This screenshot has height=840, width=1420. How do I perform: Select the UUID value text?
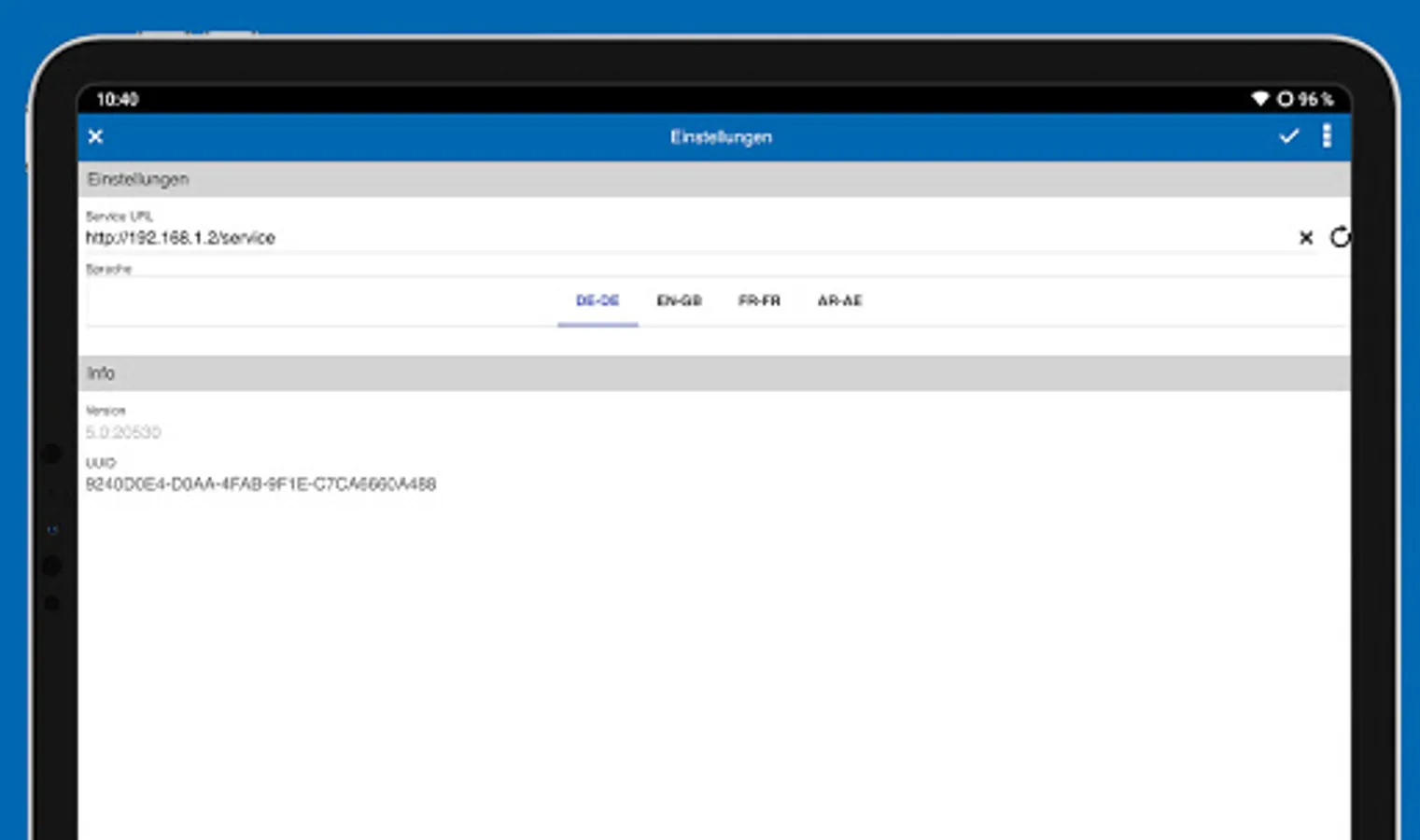click(260, 483)
